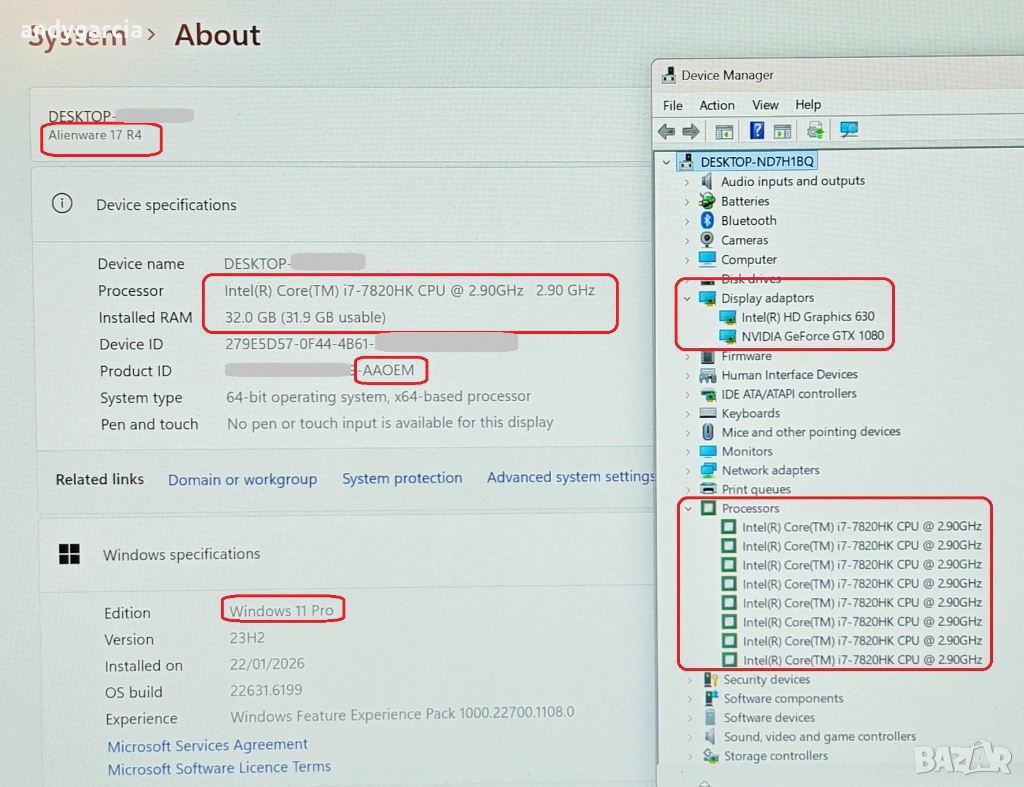Open the Domain or workgroup link
Screen dimensions: 1024x787
click(x=242, y=480)
